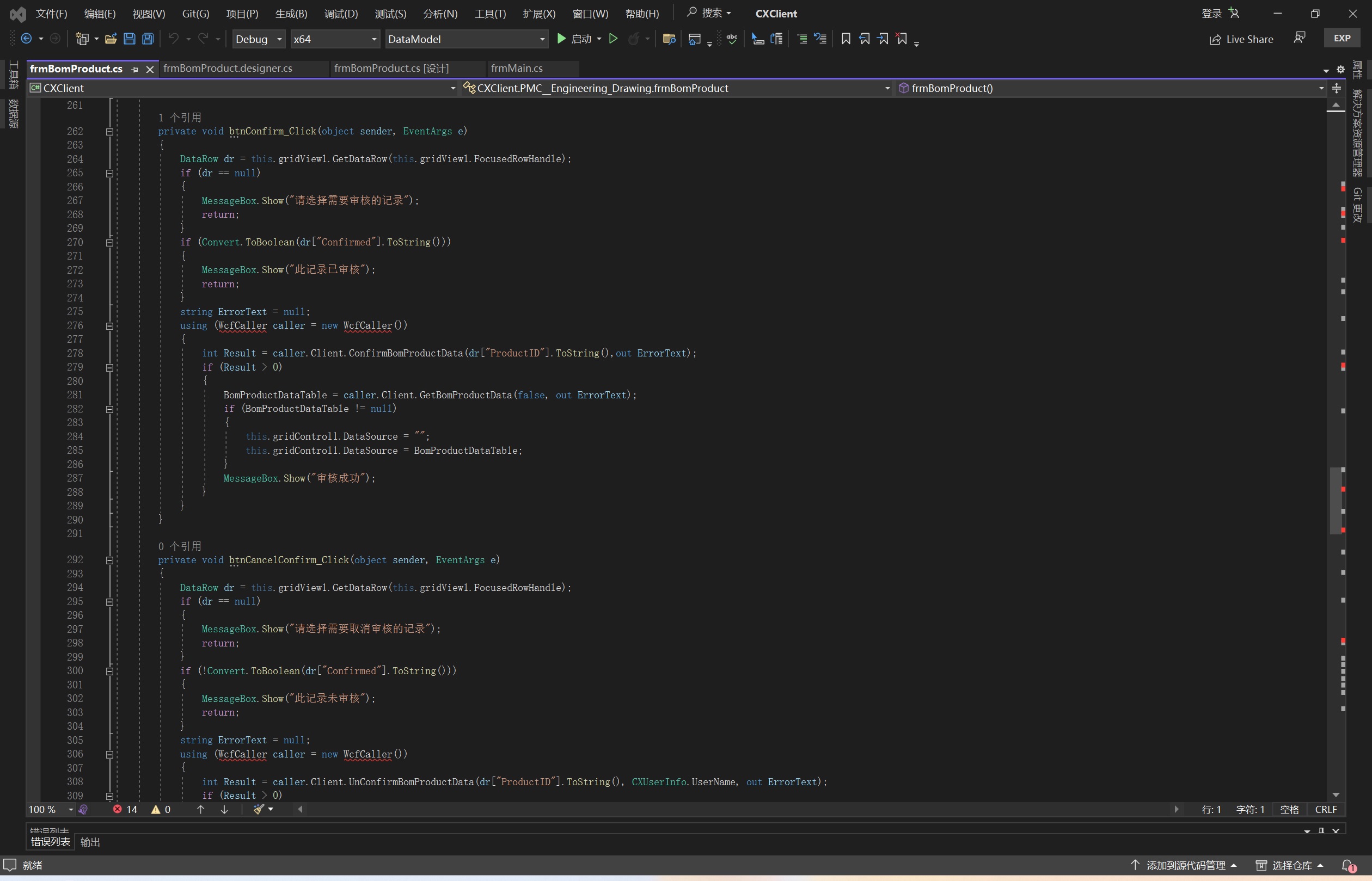Go to next bookmark icon
1372x881 pixels.
point(883,39)
